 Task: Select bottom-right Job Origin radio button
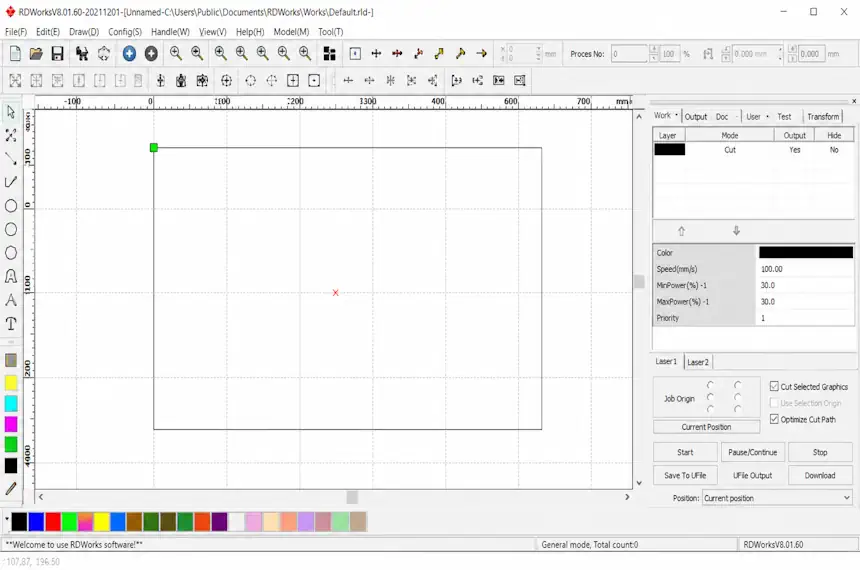pyautogui.click(x=738, y=409)
